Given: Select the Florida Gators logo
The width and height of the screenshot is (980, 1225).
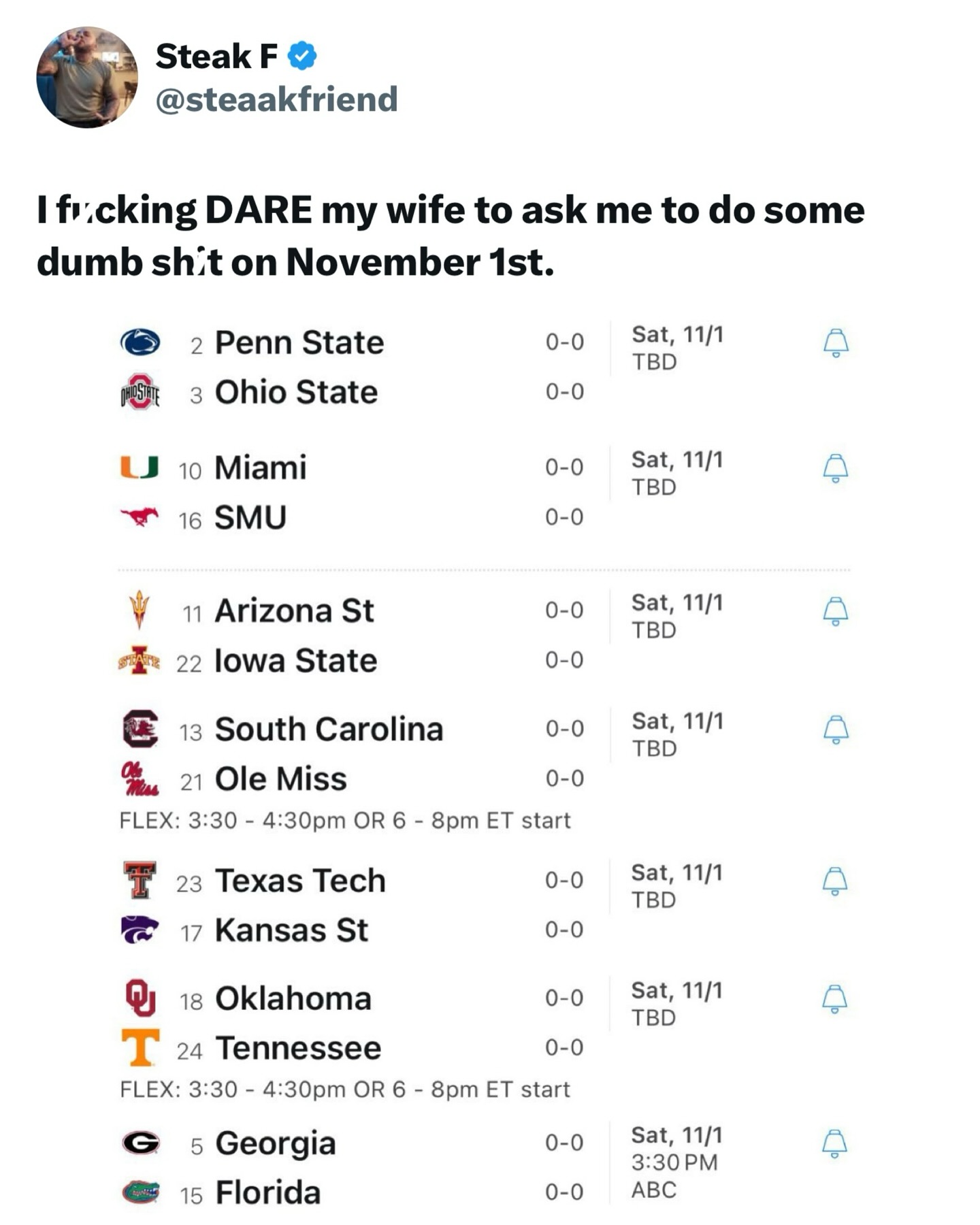Looking at the screenshot, I should (x=140, y=1192).
